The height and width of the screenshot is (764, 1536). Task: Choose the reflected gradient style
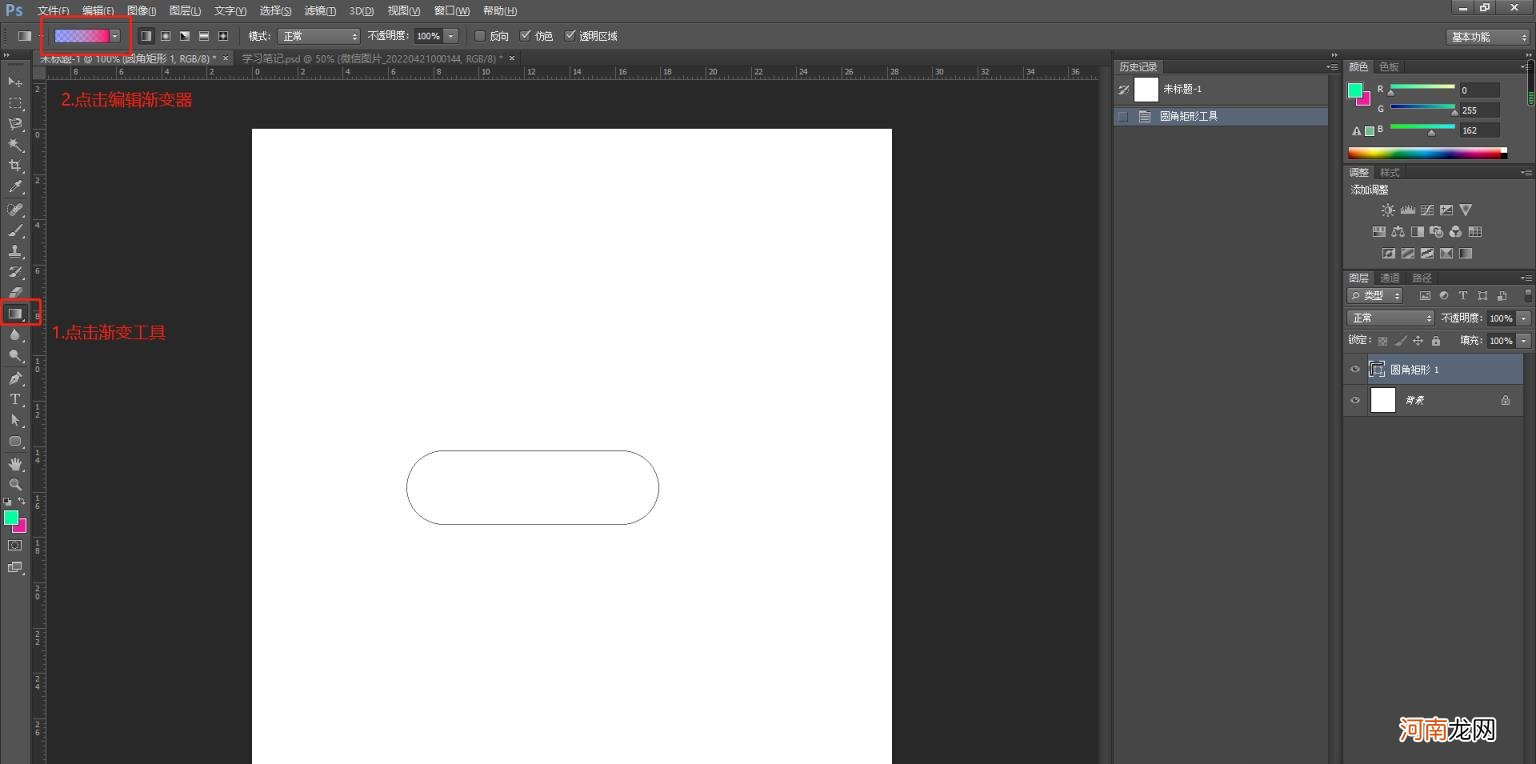tap(204, 36)
